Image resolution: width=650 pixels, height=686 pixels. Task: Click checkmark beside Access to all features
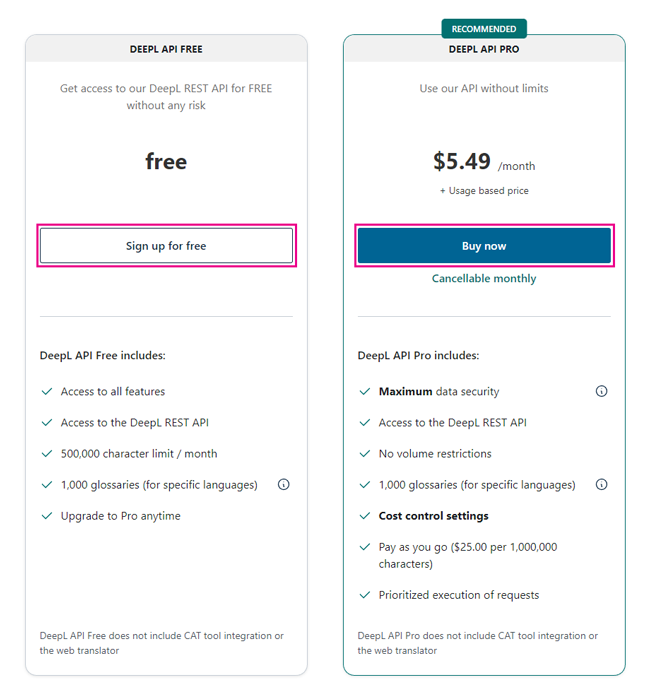[46, 392]
